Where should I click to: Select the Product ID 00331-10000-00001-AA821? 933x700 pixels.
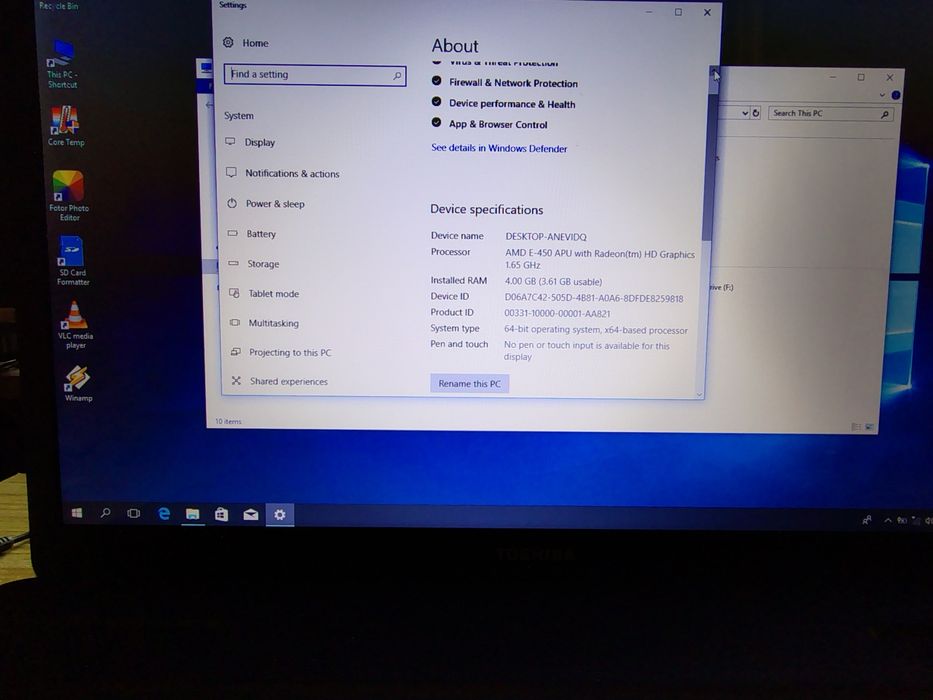(x=557, y=313)
